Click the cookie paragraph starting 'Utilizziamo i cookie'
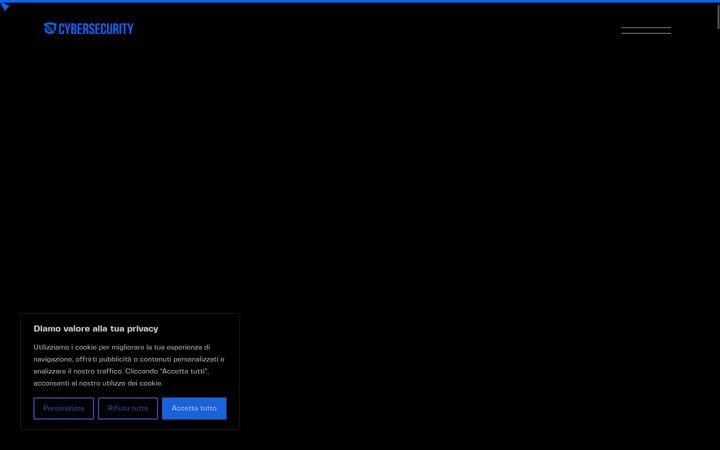Image resolution: width=720 pixels, height=450 pixels. [x=129, y=365]
